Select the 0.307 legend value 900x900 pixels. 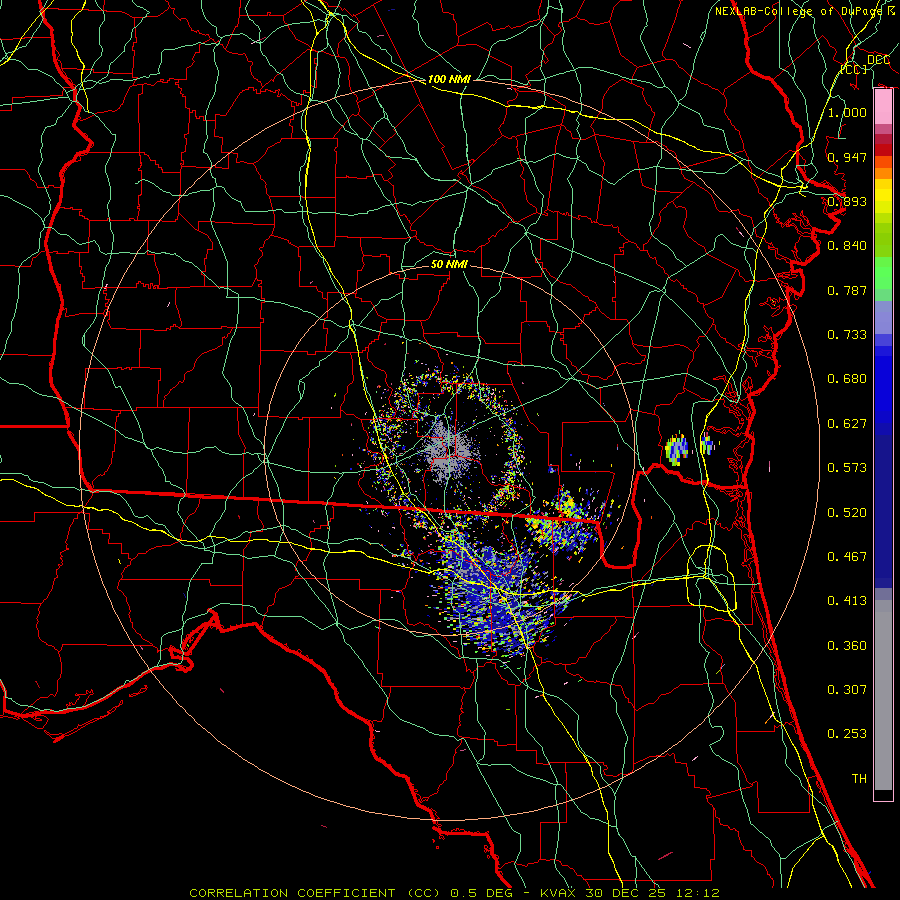847,690
